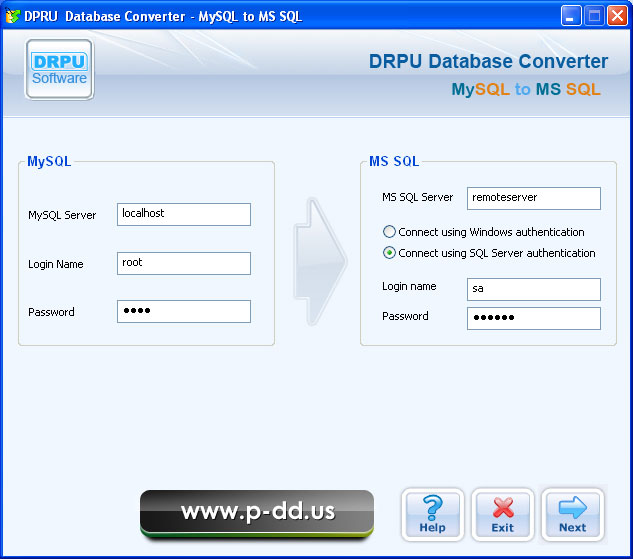This screenshot has width=633, height=559.
Task: Click the MS SQL Server field showing remoteserver
Action: (534, 198)
